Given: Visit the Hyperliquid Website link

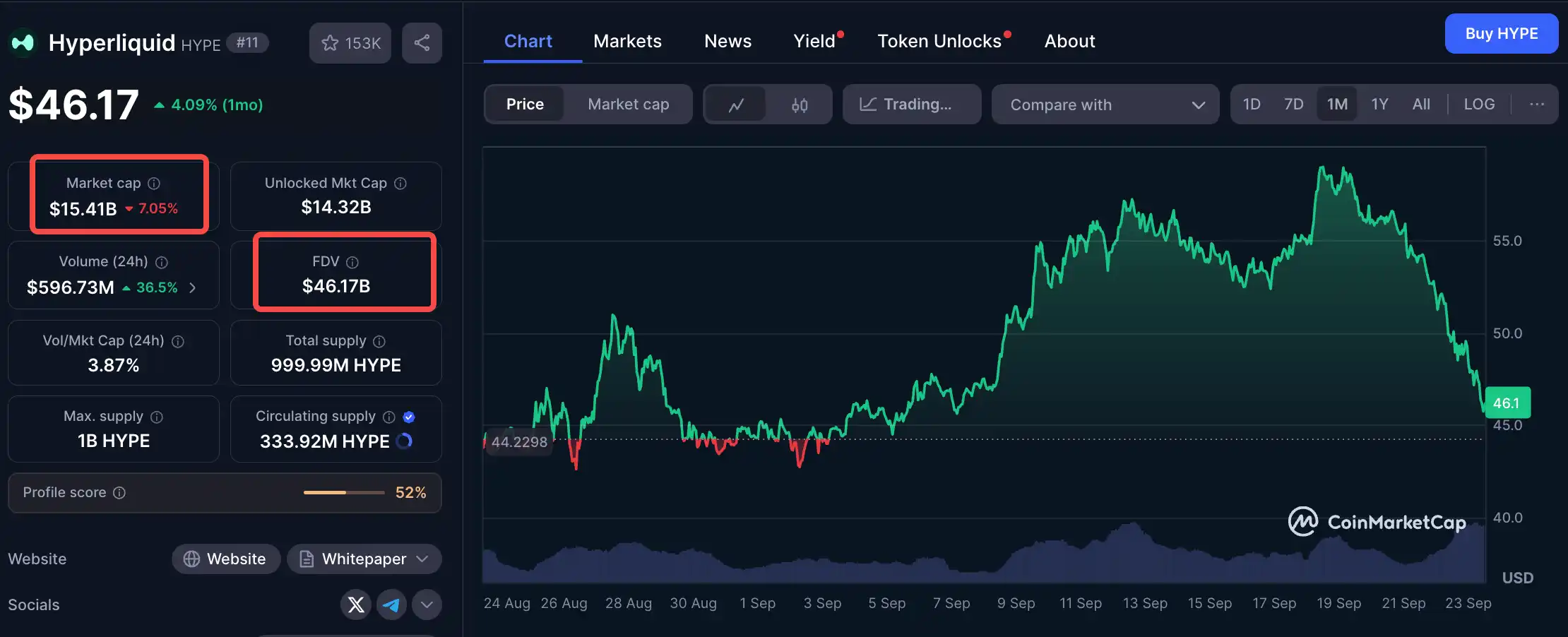Looking at the screenshot, I should tap(226, 559).
